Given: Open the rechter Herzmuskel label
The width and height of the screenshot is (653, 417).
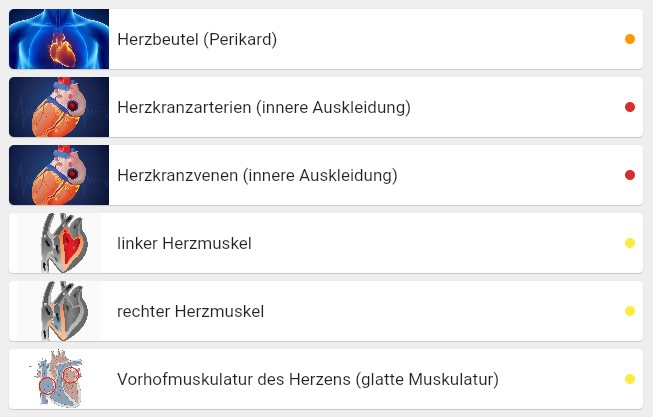Looking at the screenshot, I should (x=191, y=312).
